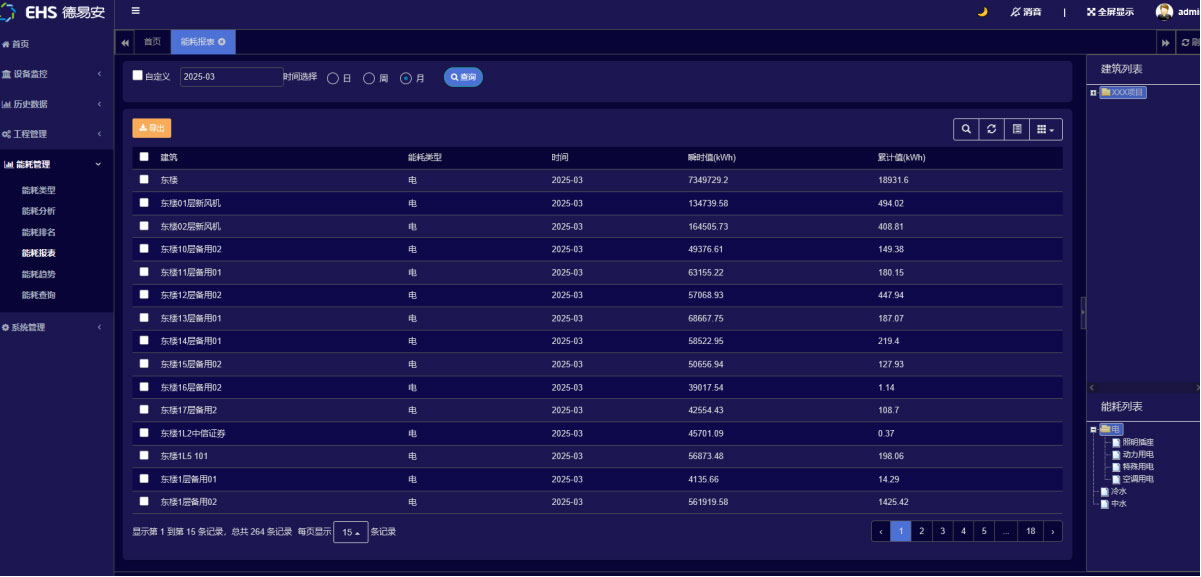Expand the XXX项目 tree node
The image size is (1201, 577).
tap(1093, 93)
